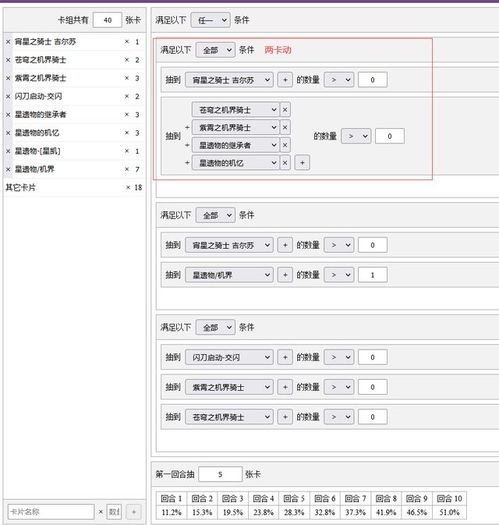Click the 星遗物/机界 count of 7
Image resolution: width=499 pixels, height=525 pixels.
[x=137, y=169]
